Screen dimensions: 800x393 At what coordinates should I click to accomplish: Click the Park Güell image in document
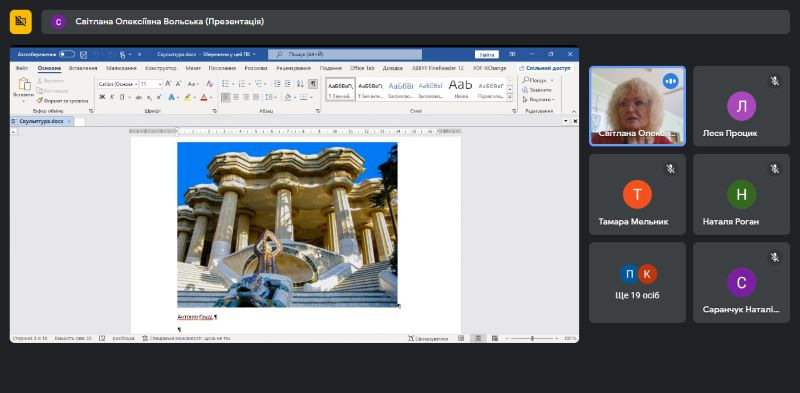(287, 225)
